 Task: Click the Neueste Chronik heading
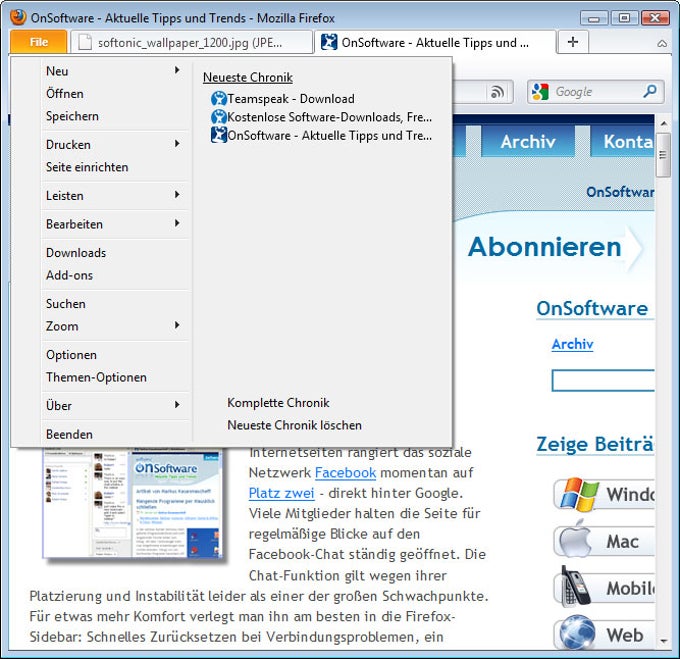248,78
